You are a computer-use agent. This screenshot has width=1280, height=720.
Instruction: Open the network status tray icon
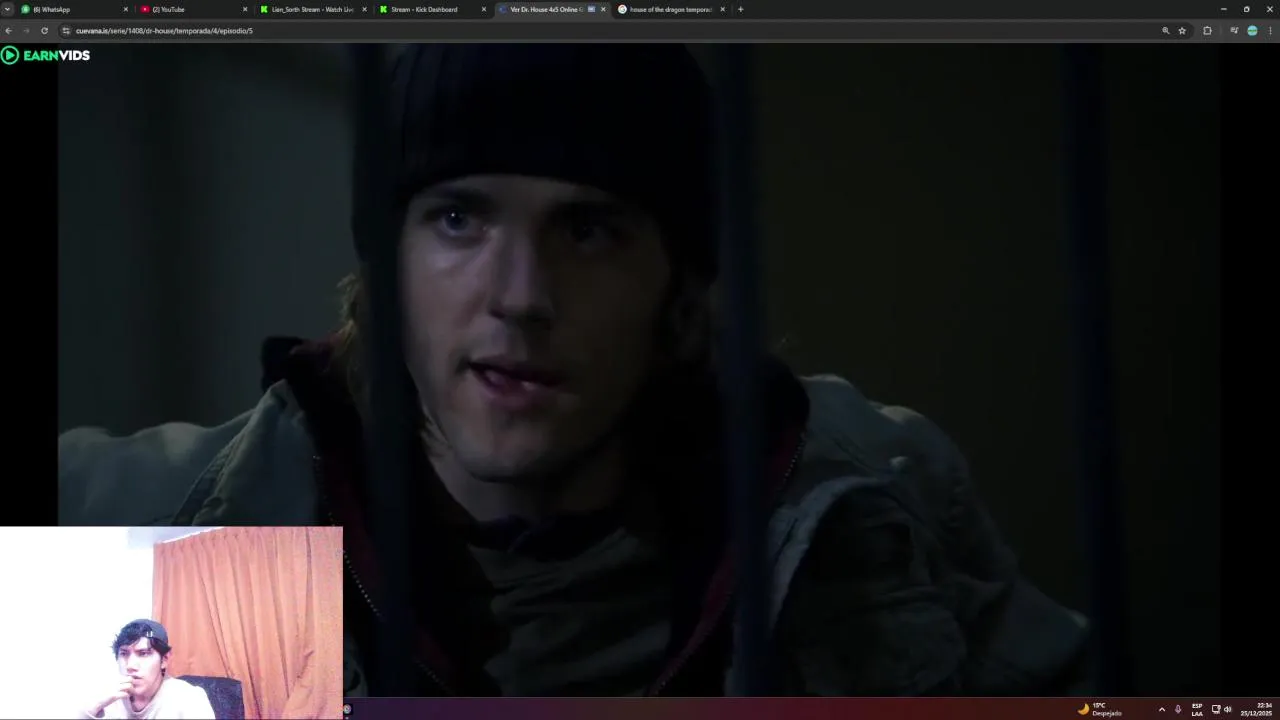click(1215, 709)
